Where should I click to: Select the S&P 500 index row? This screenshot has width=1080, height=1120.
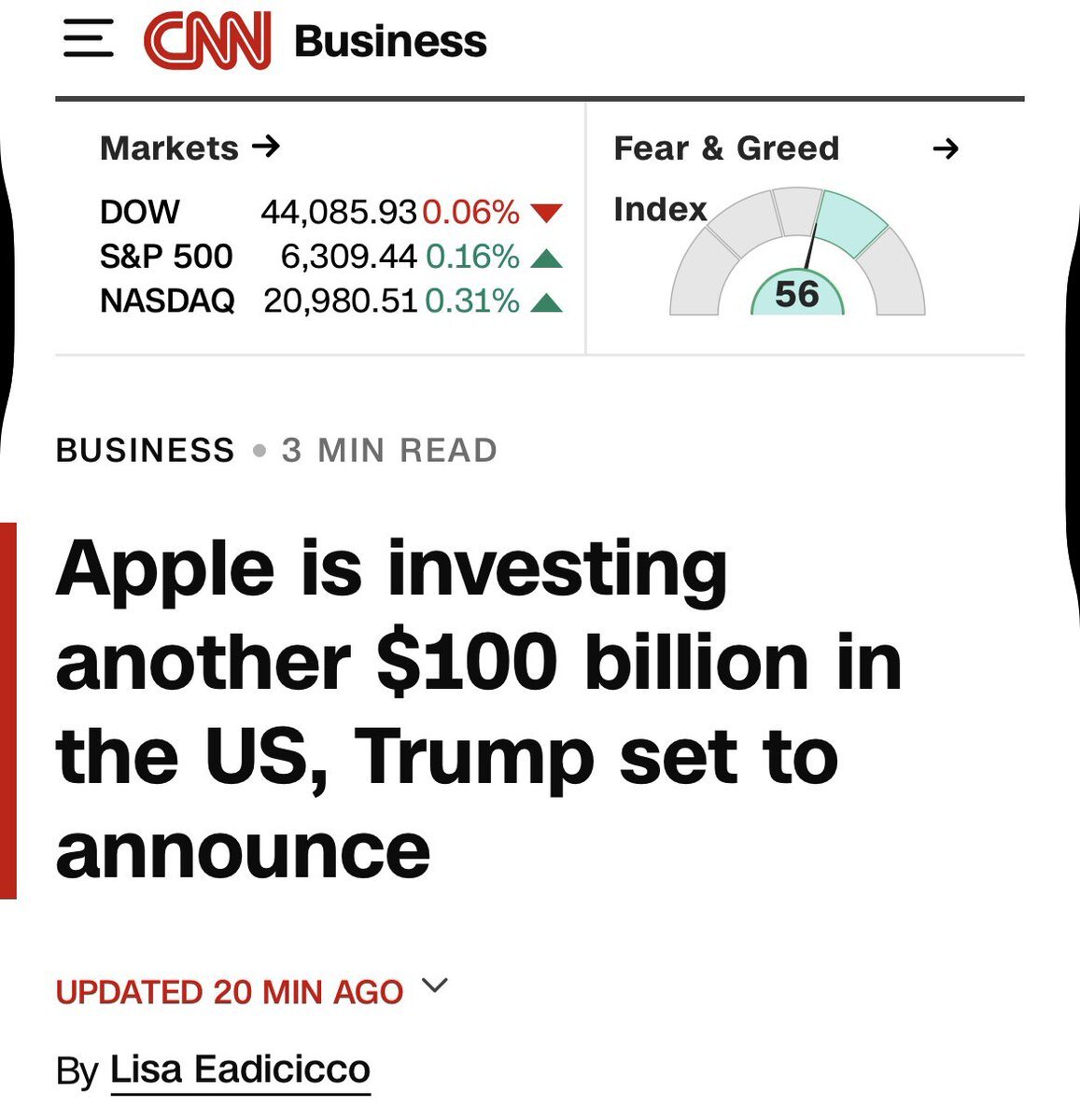(x=331, y=257)
